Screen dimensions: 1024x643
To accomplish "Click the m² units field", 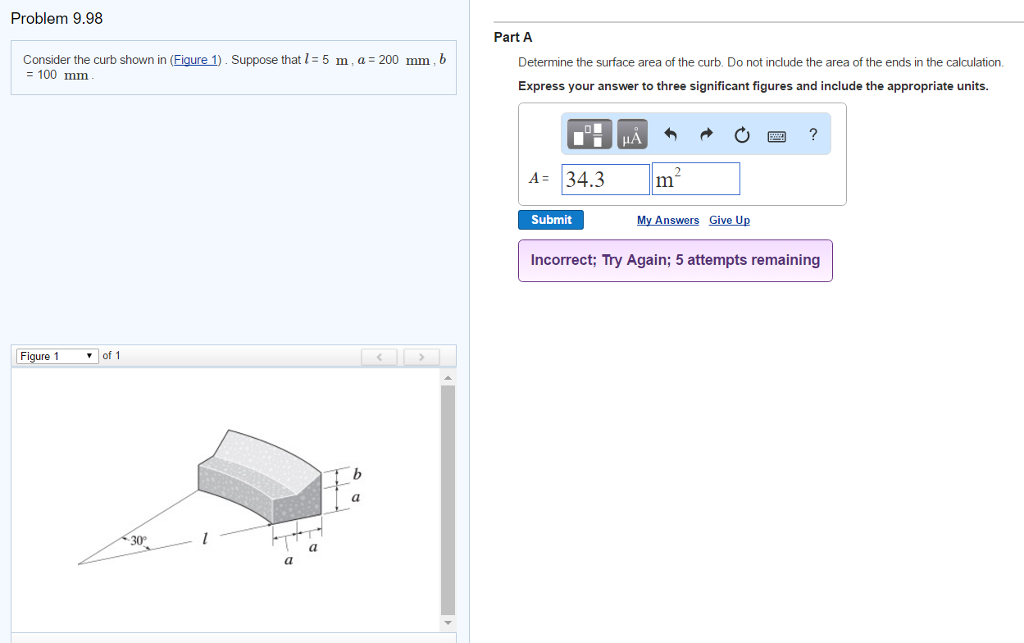I will 695,177.
